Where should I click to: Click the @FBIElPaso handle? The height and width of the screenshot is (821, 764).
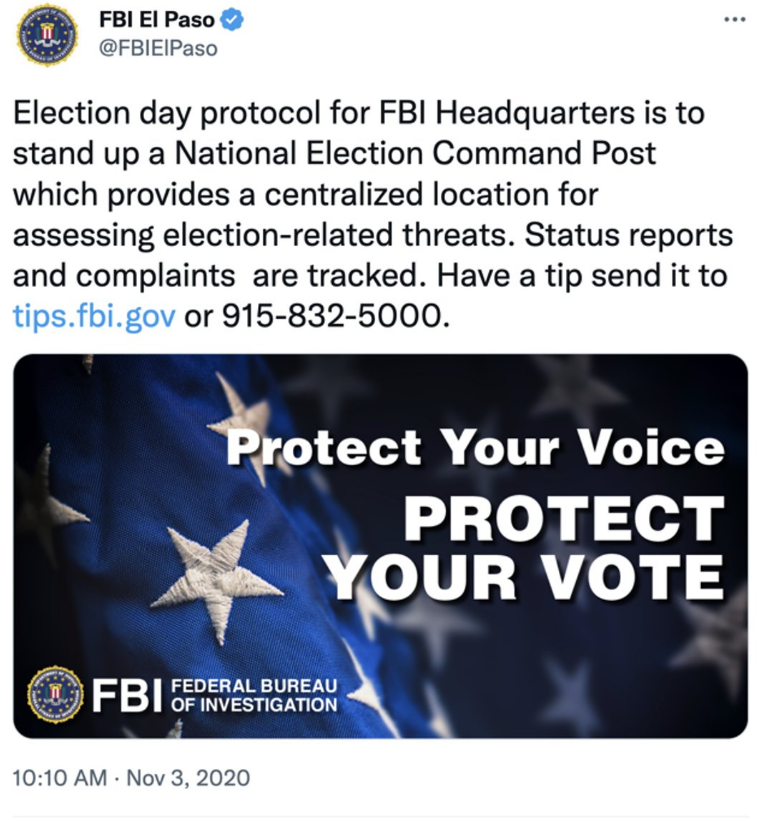tap(158, 48)
